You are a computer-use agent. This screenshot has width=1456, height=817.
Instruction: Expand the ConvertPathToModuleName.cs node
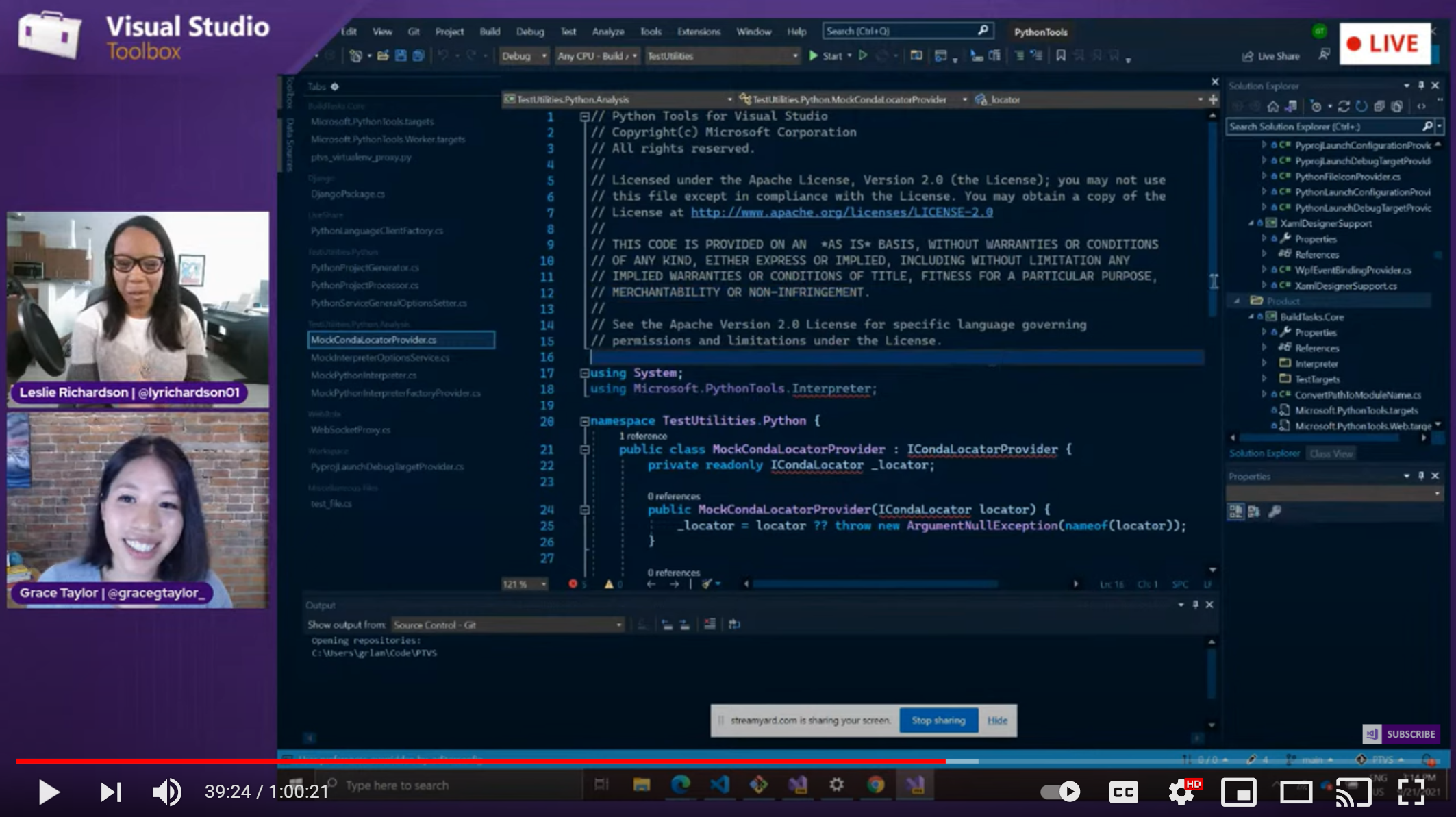1264,394
